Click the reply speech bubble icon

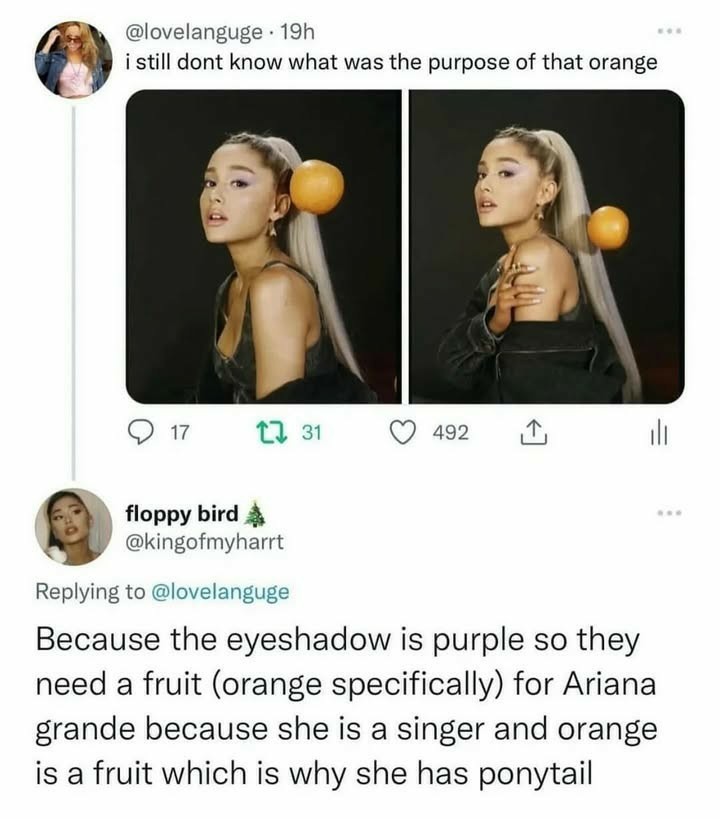tap(142, 433)
